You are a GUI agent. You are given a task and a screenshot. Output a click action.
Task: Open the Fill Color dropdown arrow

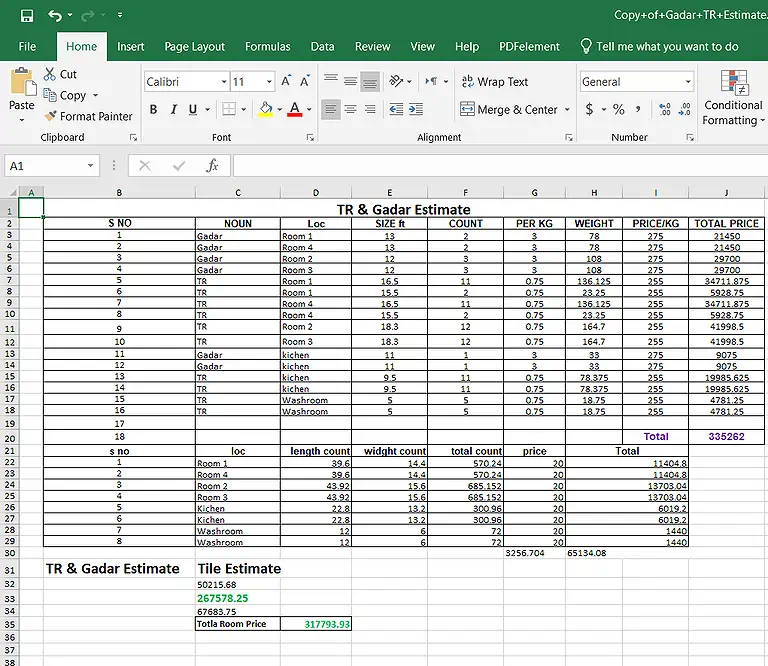(x=280, y=109)
